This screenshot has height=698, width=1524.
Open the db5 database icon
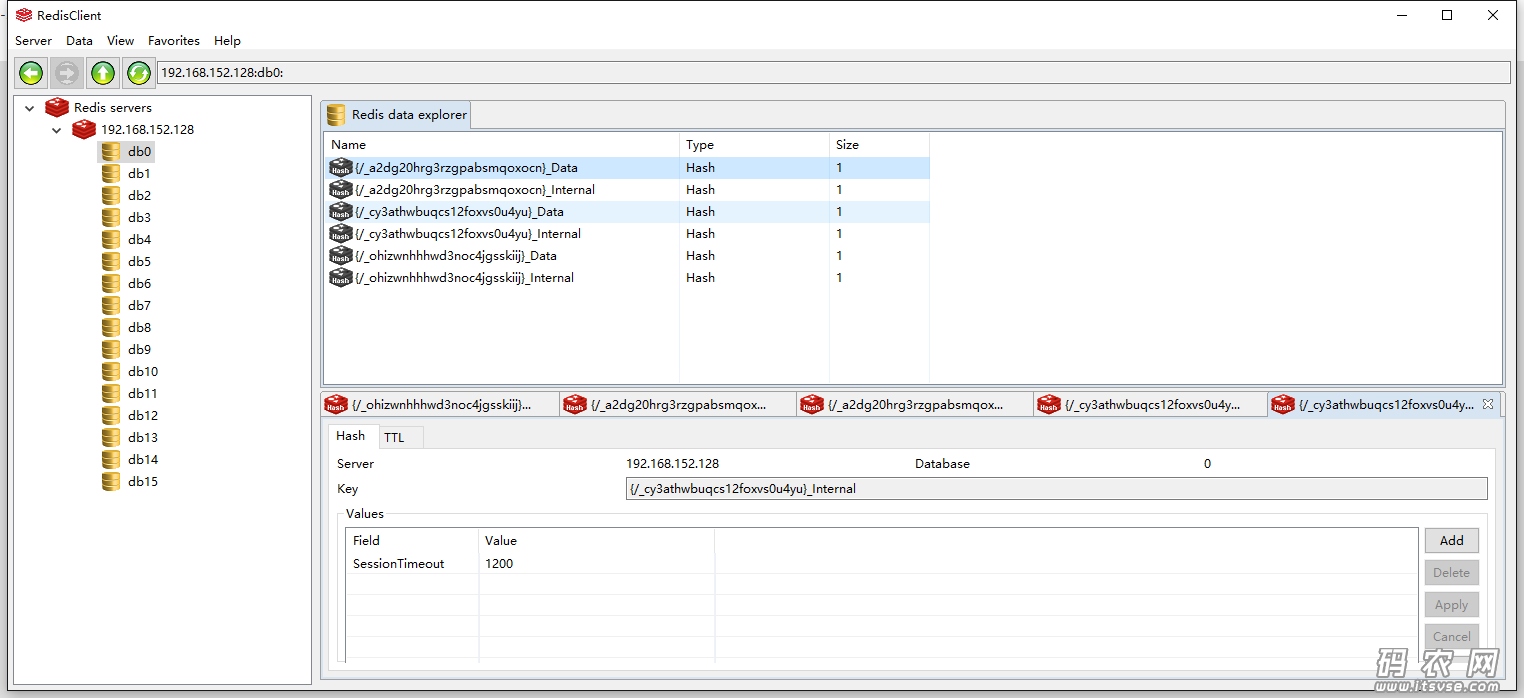pos(111,262)
